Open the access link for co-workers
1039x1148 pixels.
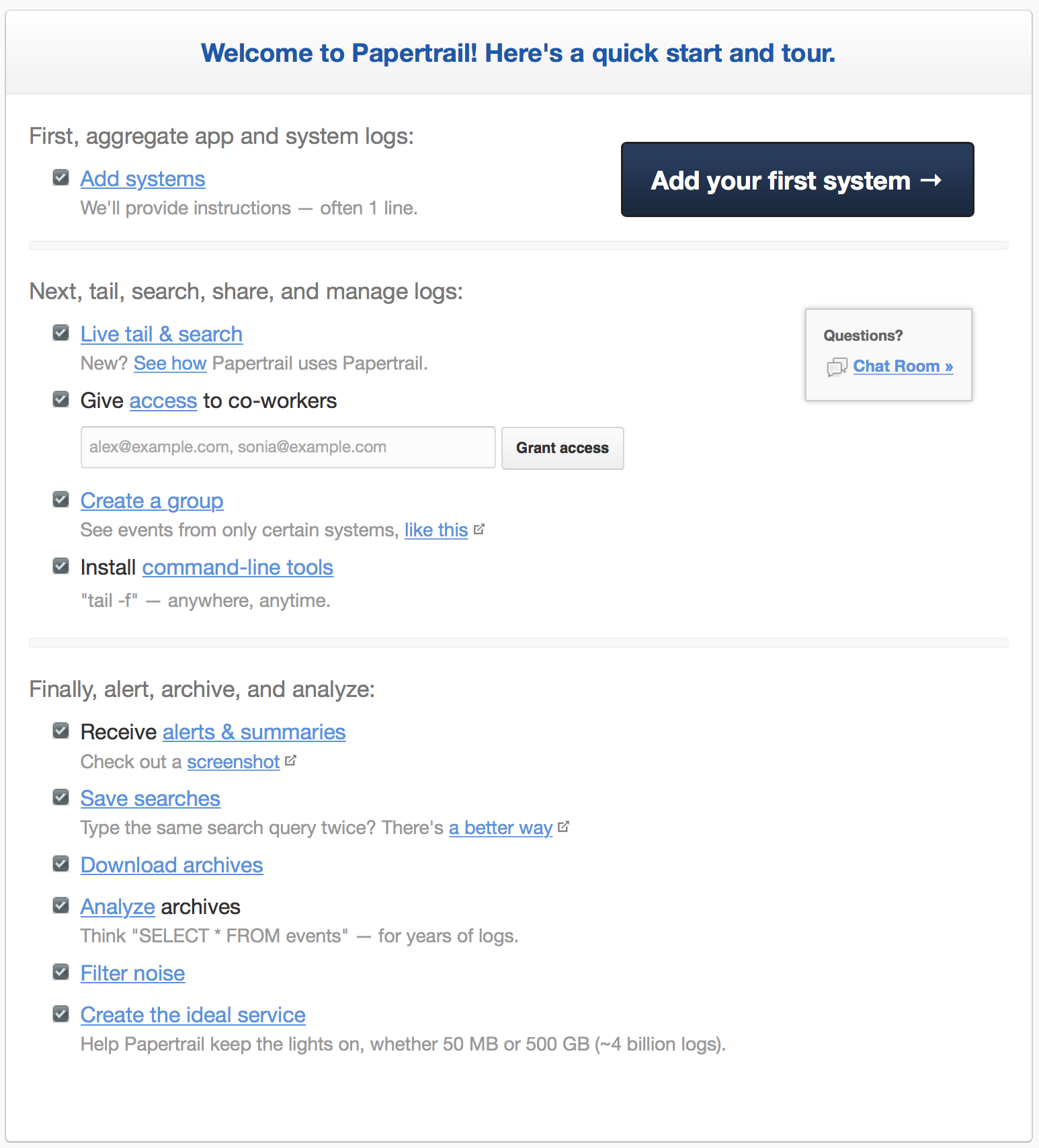(163, 401)
